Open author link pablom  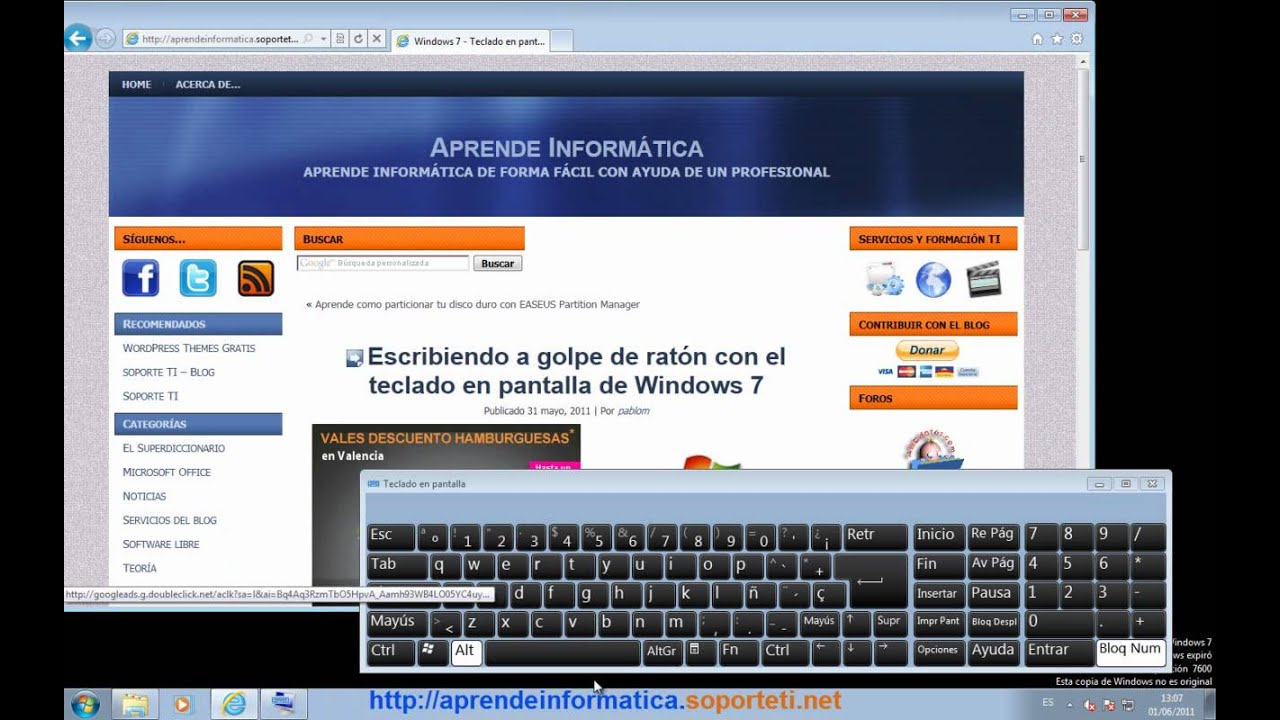(x=633, y=411)
